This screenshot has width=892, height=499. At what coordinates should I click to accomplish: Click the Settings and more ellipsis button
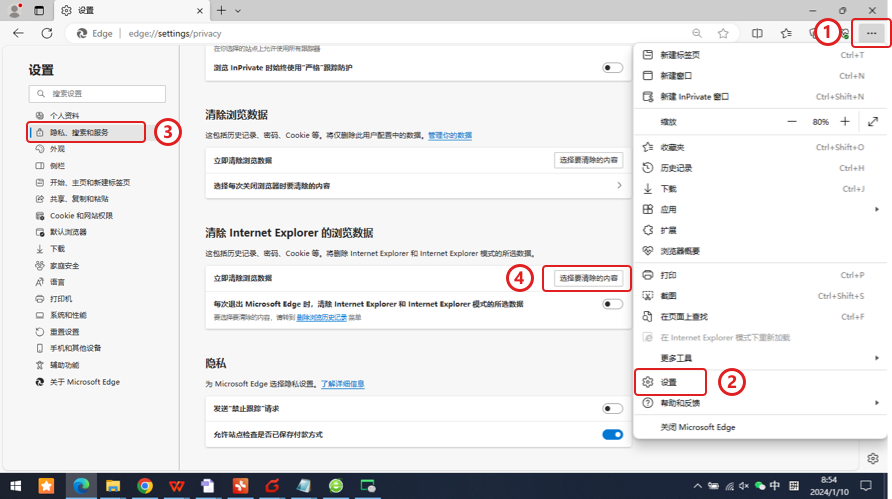tap(871, 34)
